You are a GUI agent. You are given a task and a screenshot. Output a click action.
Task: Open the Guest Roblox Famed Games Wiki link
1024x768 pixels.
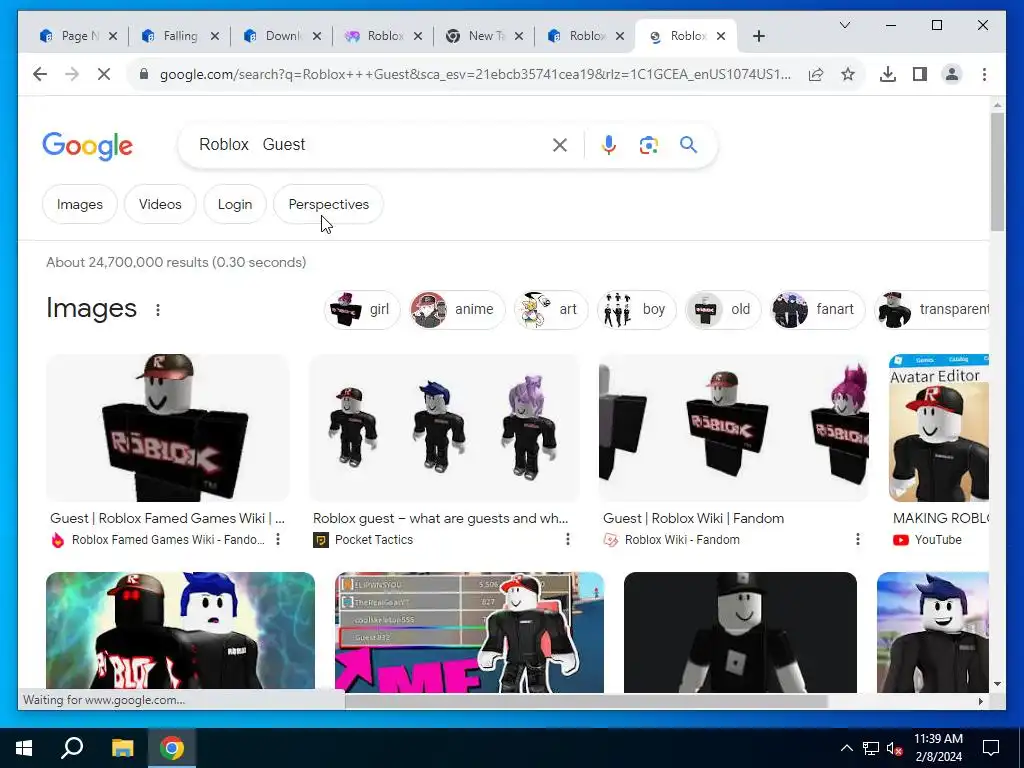(167, 519)
